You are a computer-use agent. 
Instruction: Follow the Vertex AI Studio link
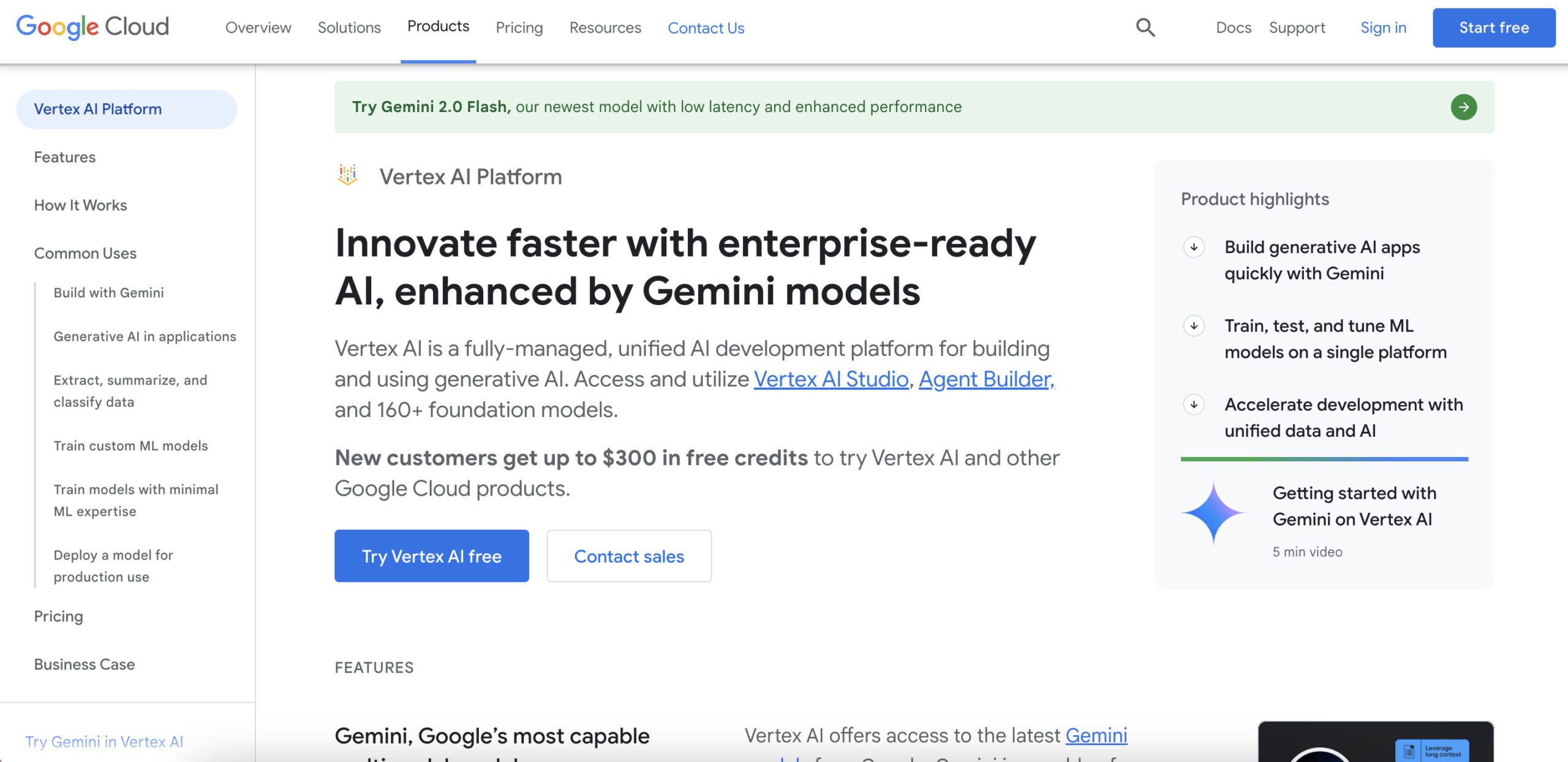(831, 379)
